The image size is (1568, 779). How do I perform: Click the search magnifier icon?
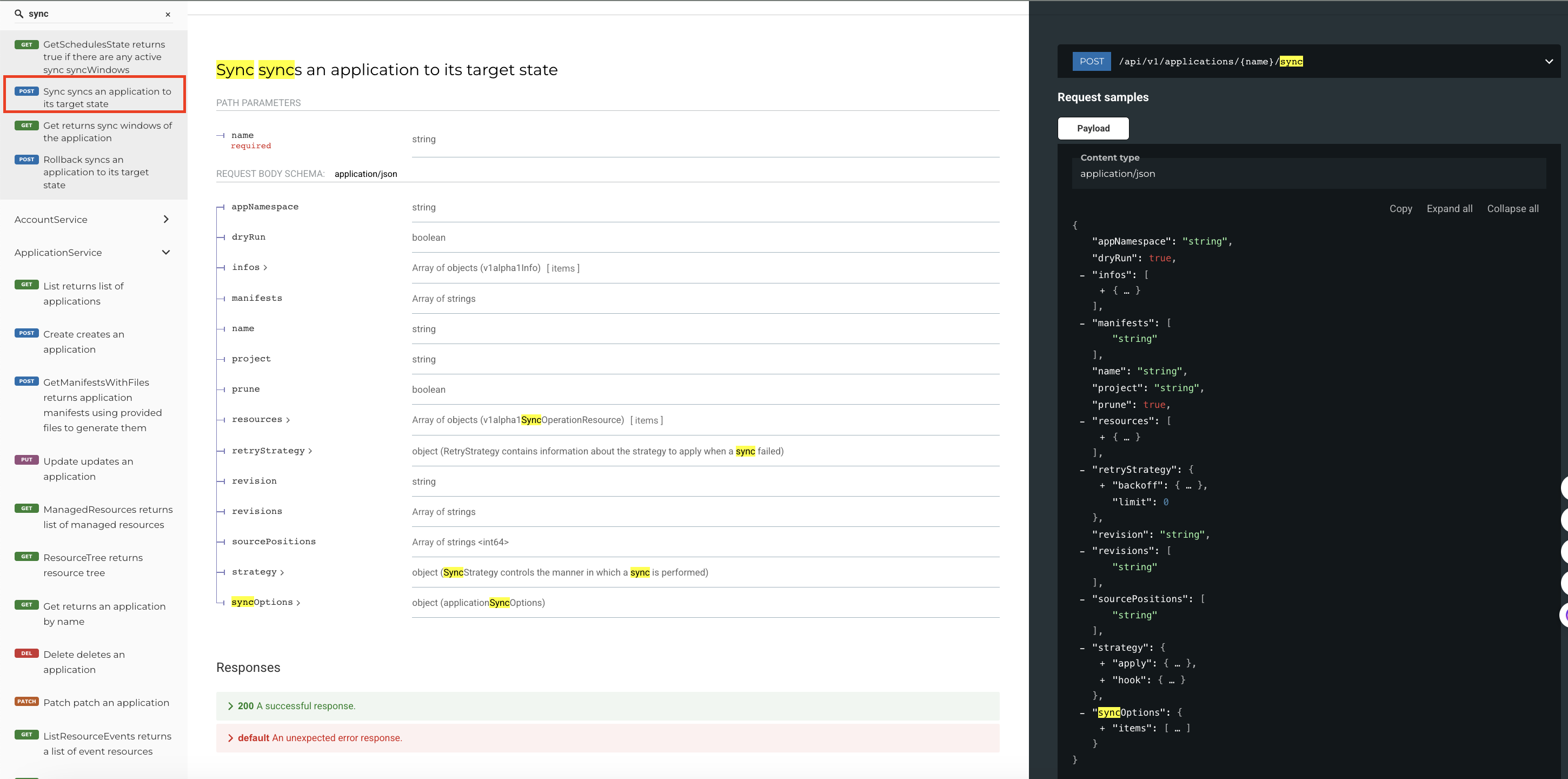click(19, 14)
